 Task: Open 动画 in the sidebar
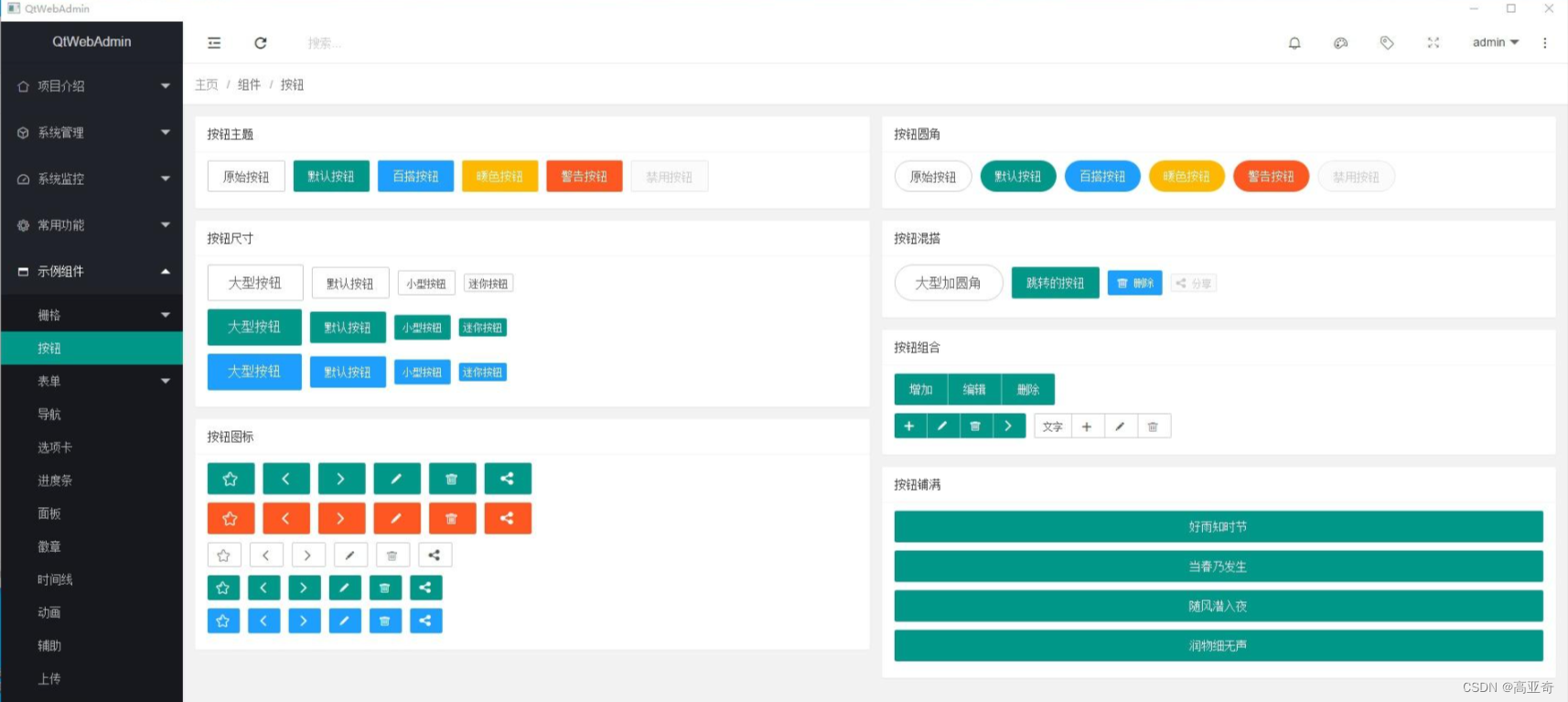click(x=91, y=612)
